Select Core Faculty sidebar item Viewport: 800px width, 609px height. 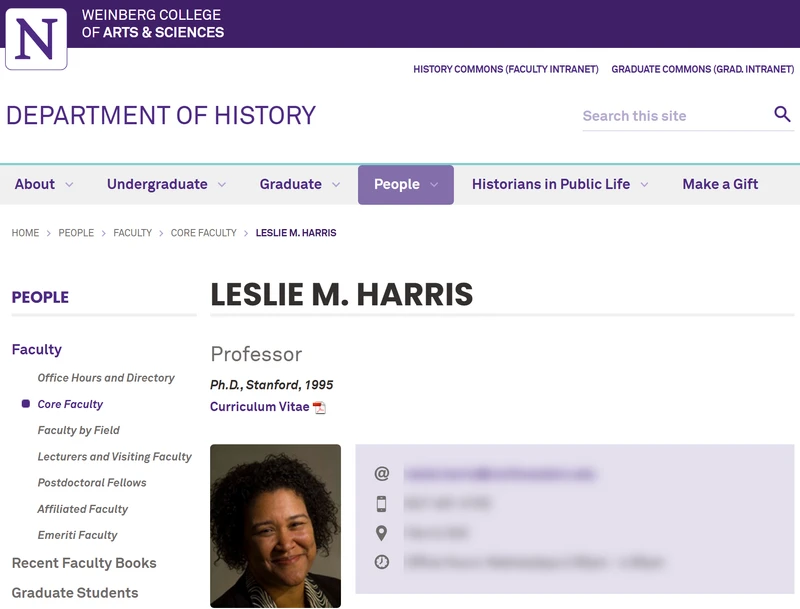click(x=70, y=404)
